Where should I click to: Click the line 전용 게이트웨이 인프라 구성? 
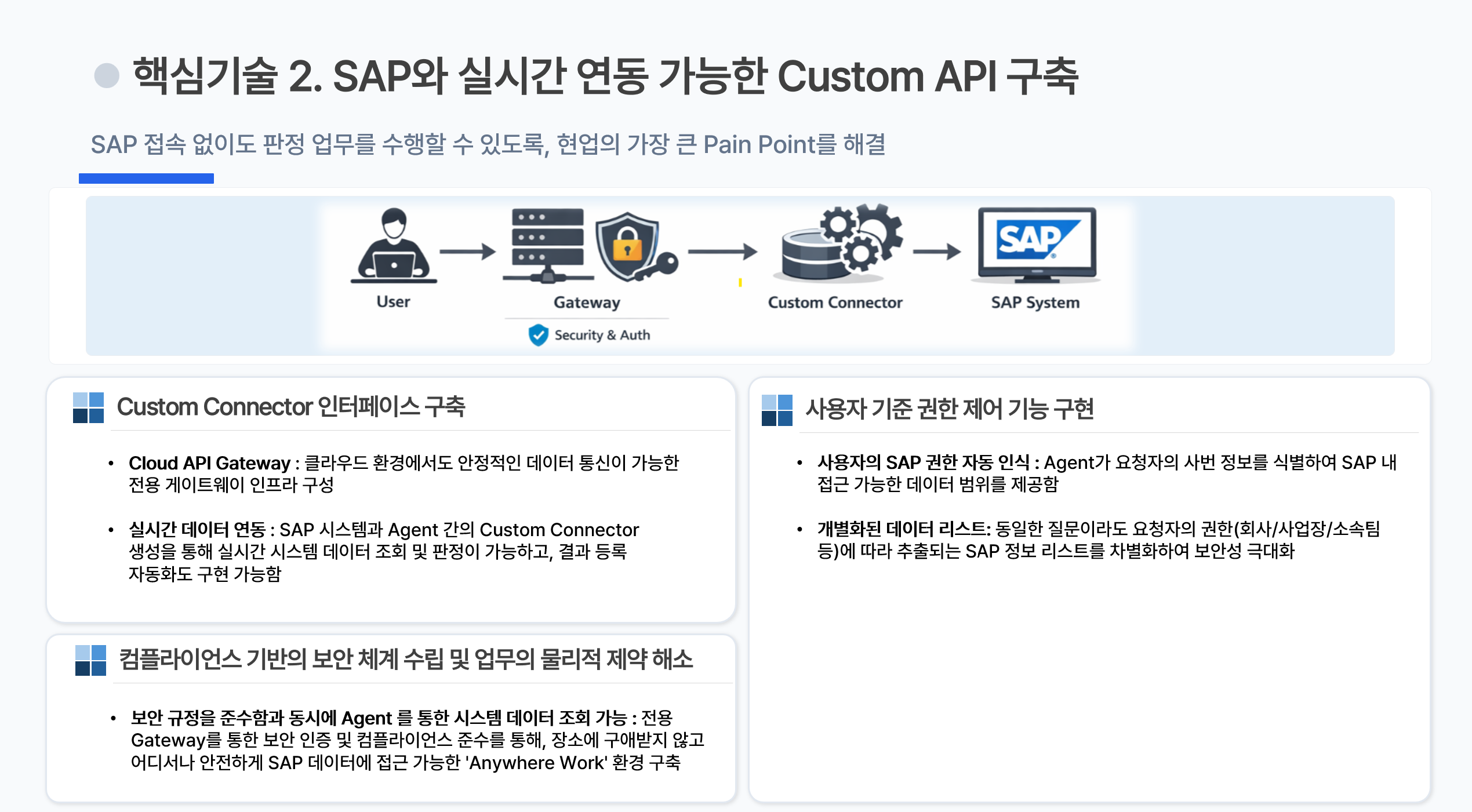tap(231, 485)
